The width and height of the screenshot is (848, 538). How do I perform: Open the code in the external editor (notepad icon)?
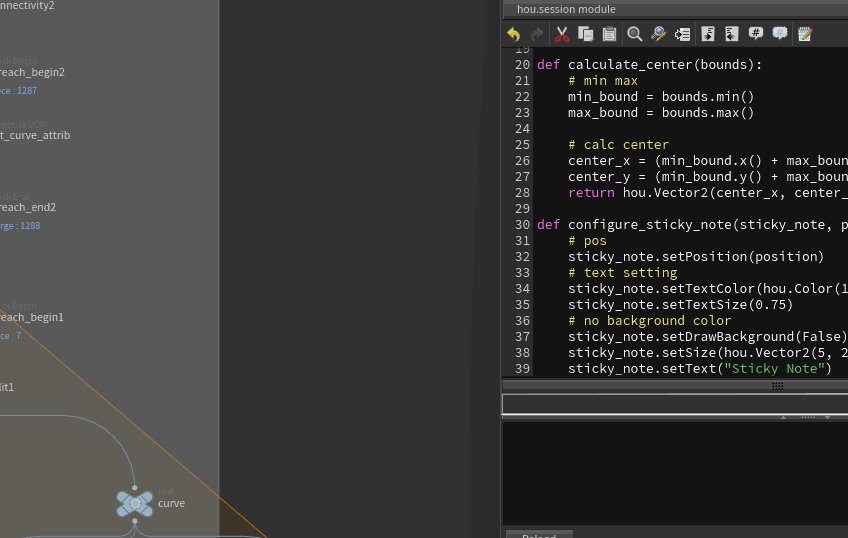coord(805,34)
